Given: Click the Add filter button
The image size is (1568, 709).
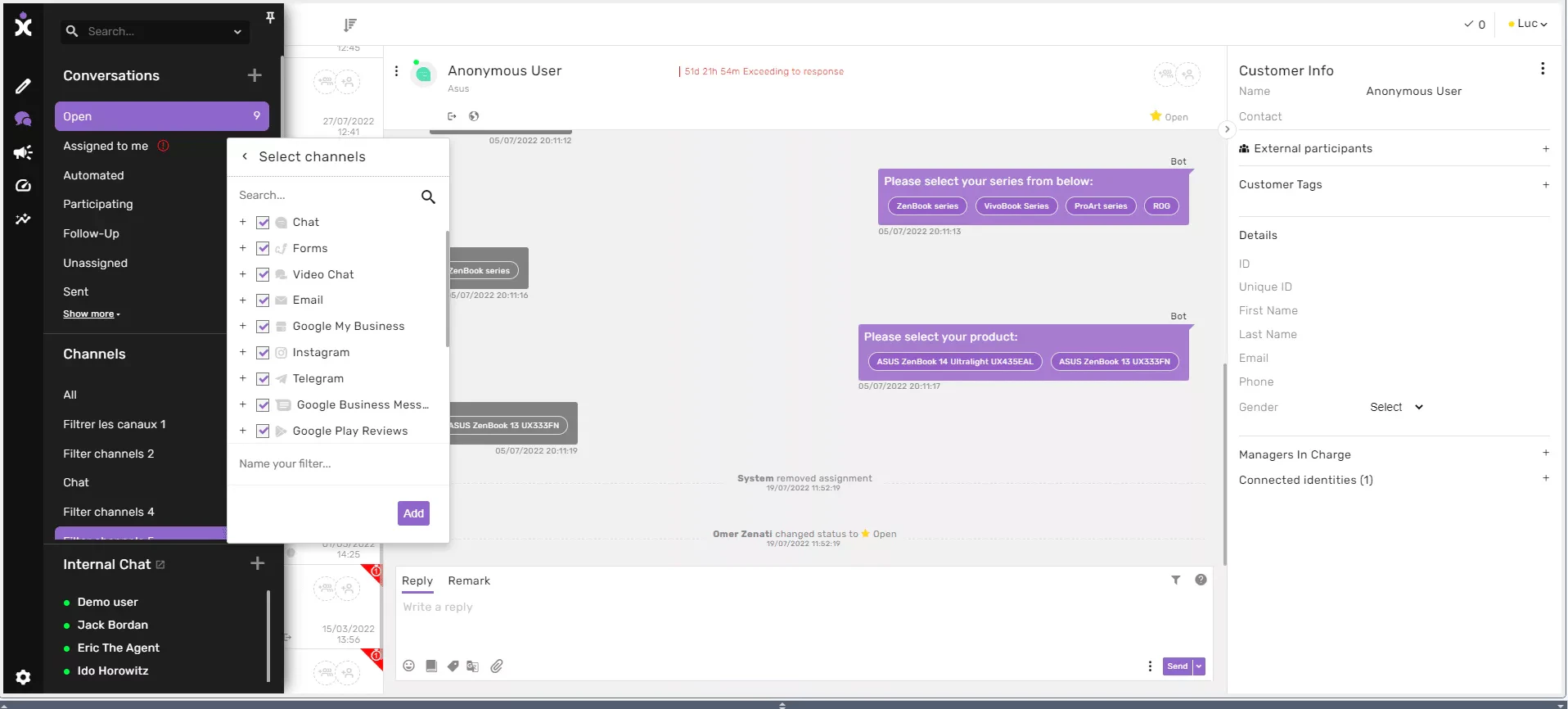Looking at the screenshot, I should coord(413,513).
